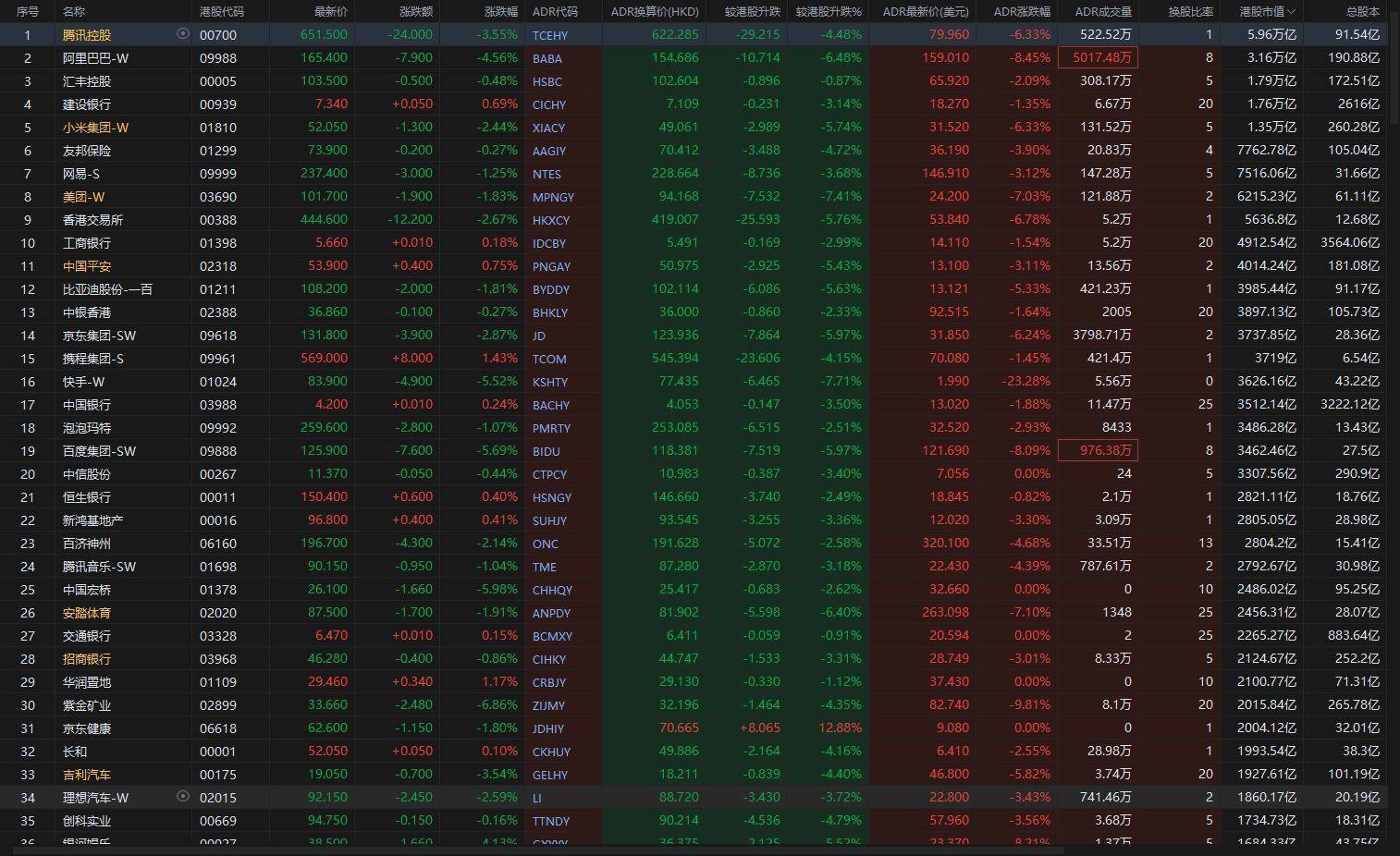This screenshot has height=856, width=1400.
Task: Click the BIDU ADR code cell
Action: click(x=546, y=451)
